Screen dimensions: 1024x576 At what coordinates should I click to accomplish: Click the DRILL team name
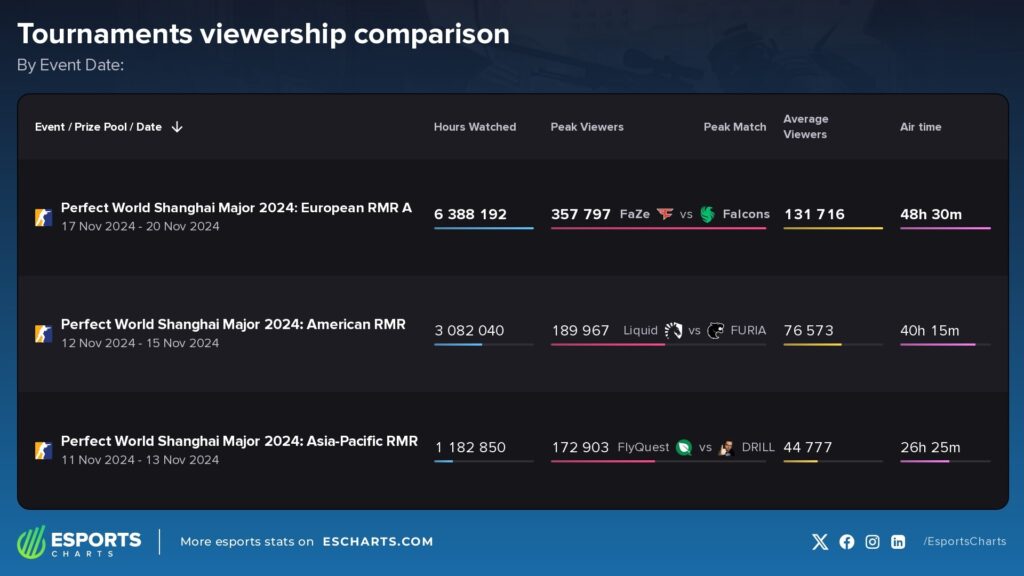[x=758, y=447]
